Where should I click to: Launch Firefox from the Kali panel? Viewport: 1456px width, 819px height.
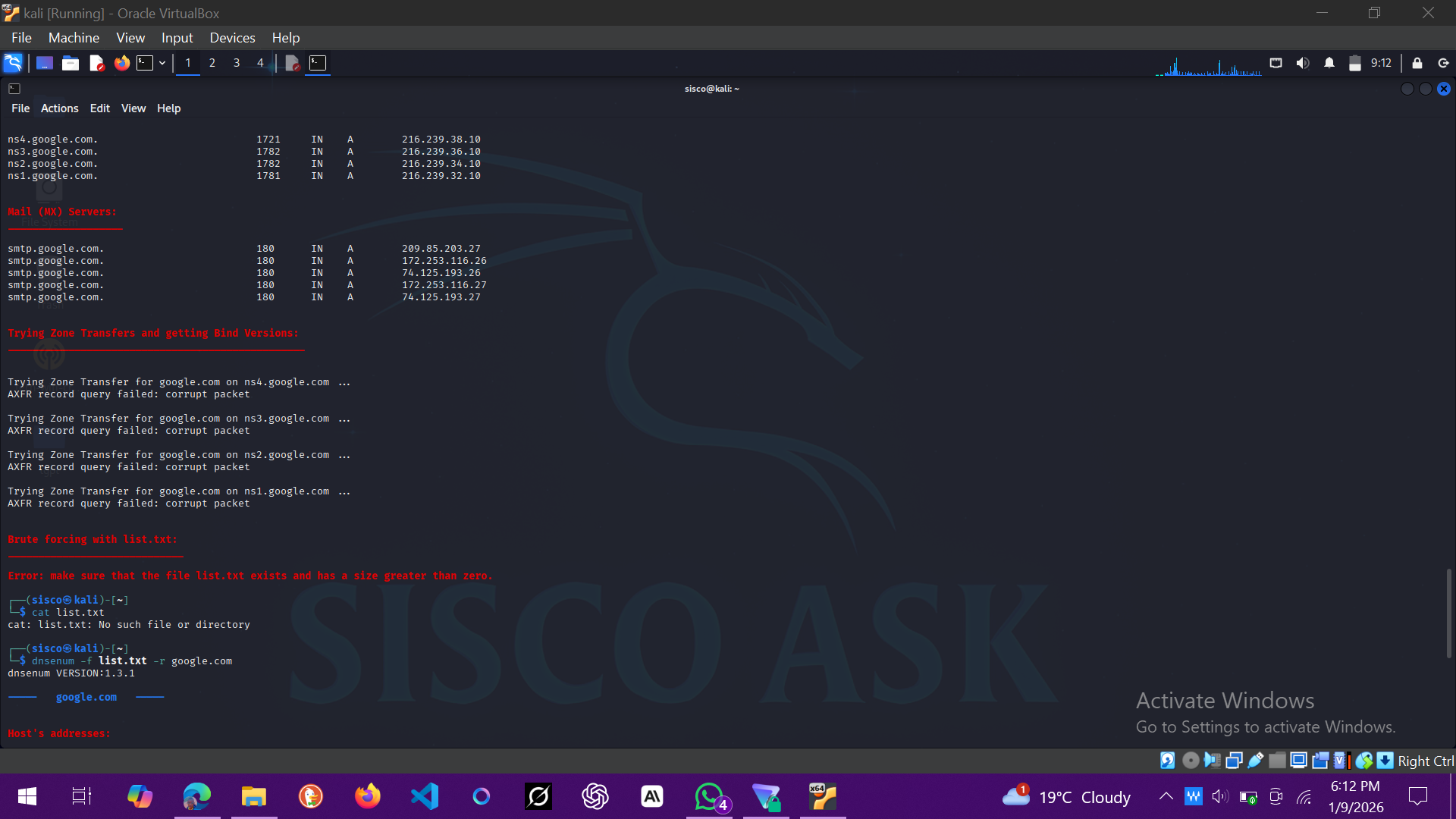[x=121, y=63]
